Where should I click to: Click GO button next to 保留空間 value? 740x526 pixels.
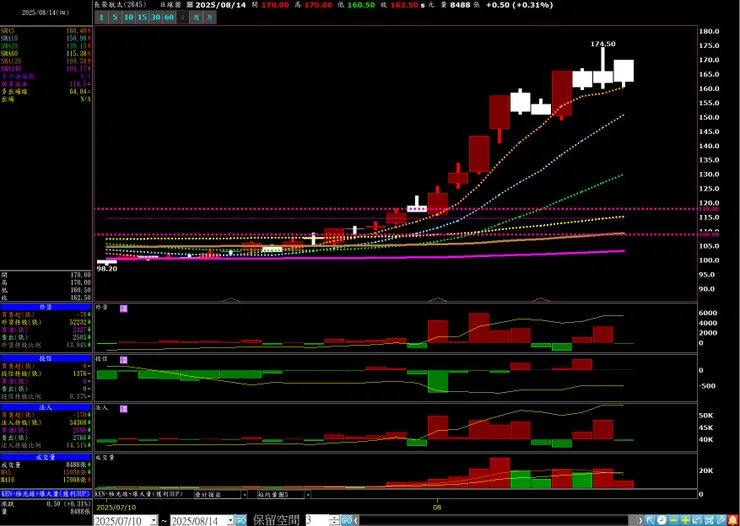(x=347, y=520)
